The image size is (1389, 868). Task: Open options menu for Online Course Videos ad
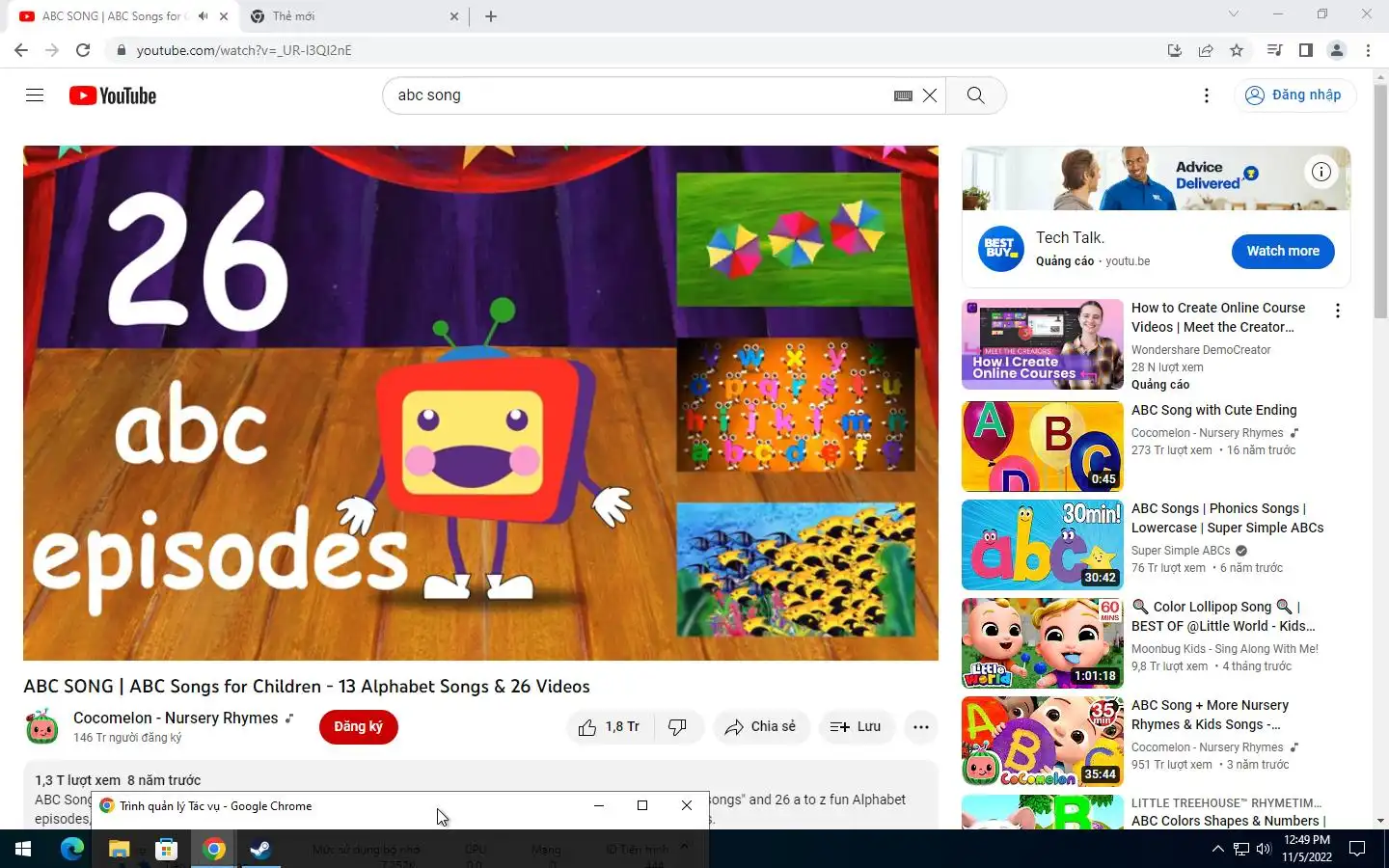1337,311
